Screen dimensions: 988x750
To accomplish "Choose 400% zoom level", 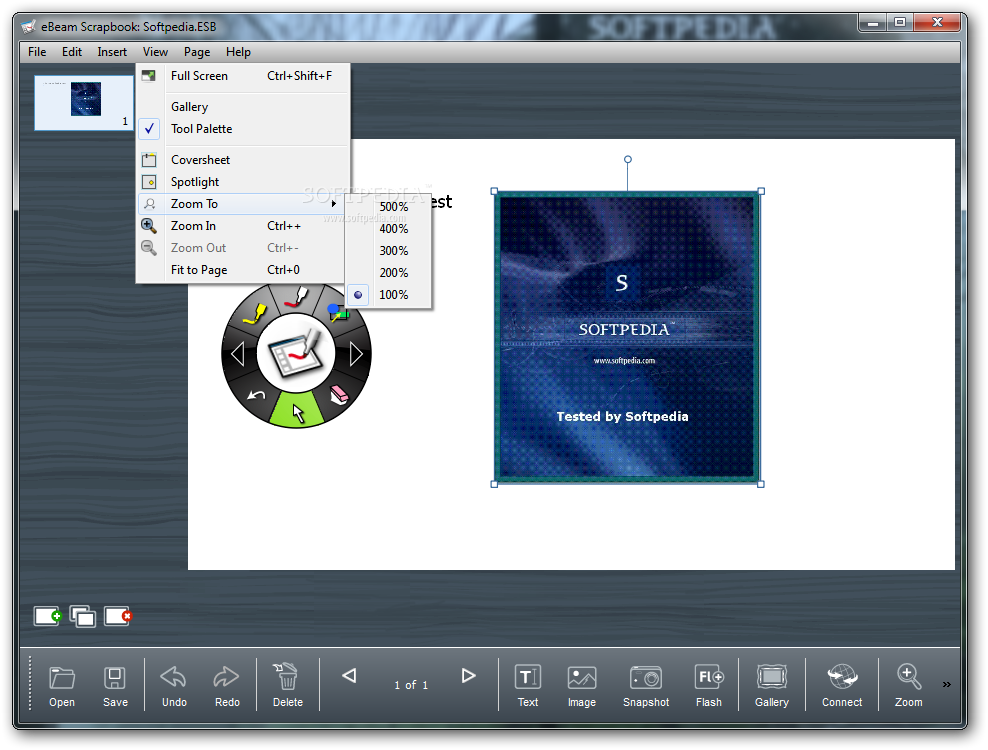I will coord(388,229).
